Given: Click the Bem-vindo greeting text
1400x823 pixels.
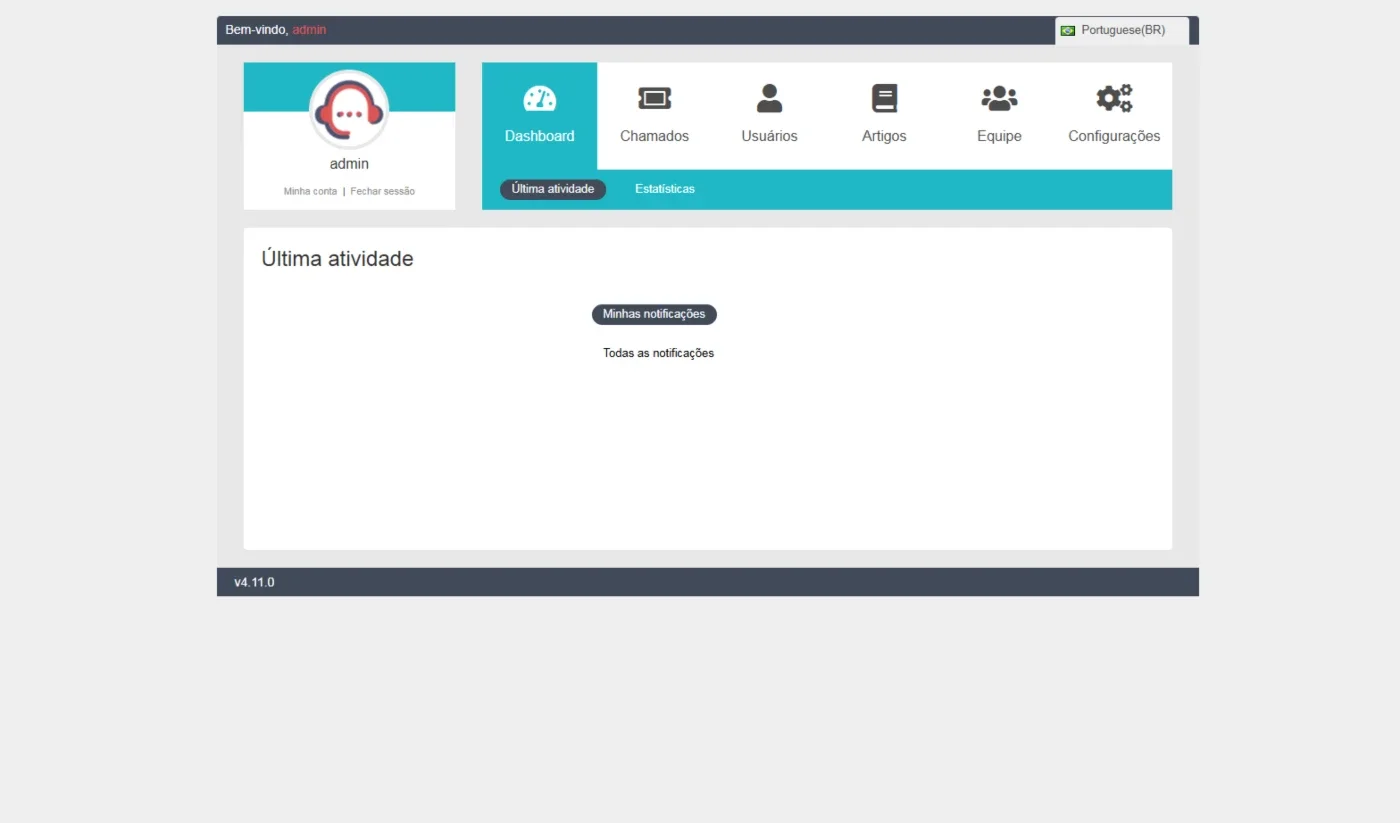Looking at the screenshot, I should tap(257, 30).
